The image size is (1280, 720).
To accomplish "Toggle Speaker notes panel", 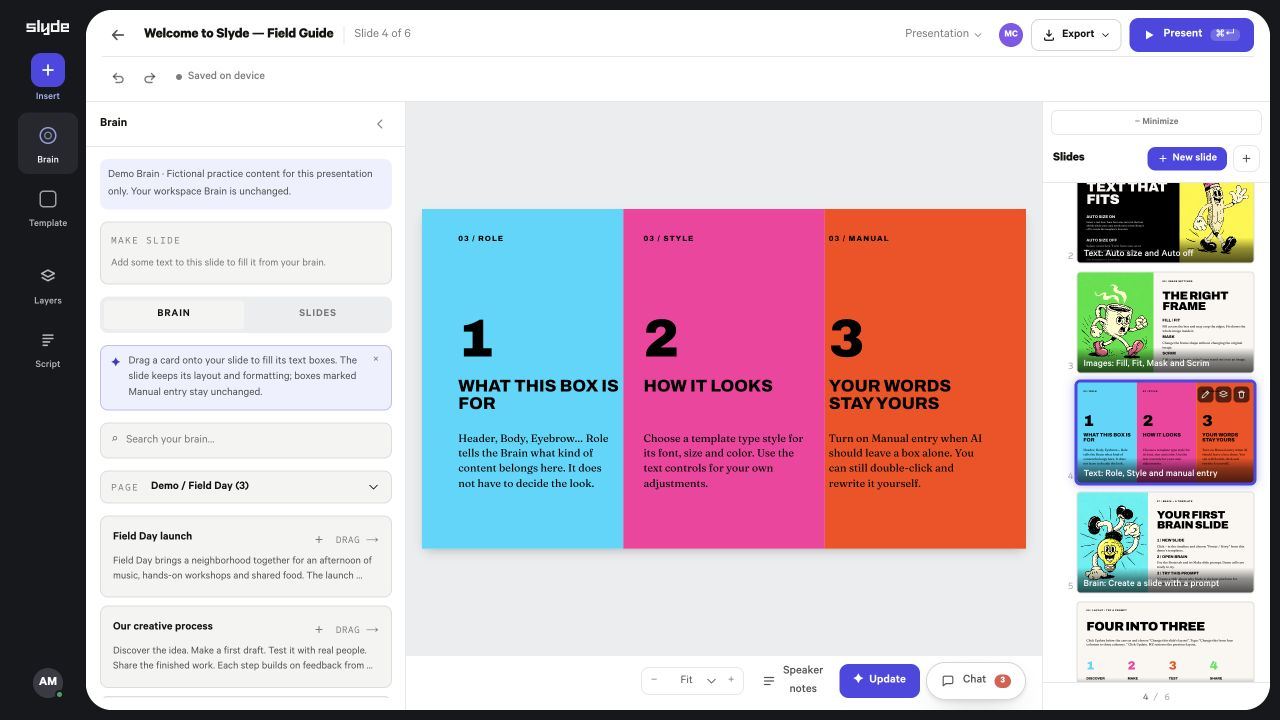I will [x=793, y=680].
